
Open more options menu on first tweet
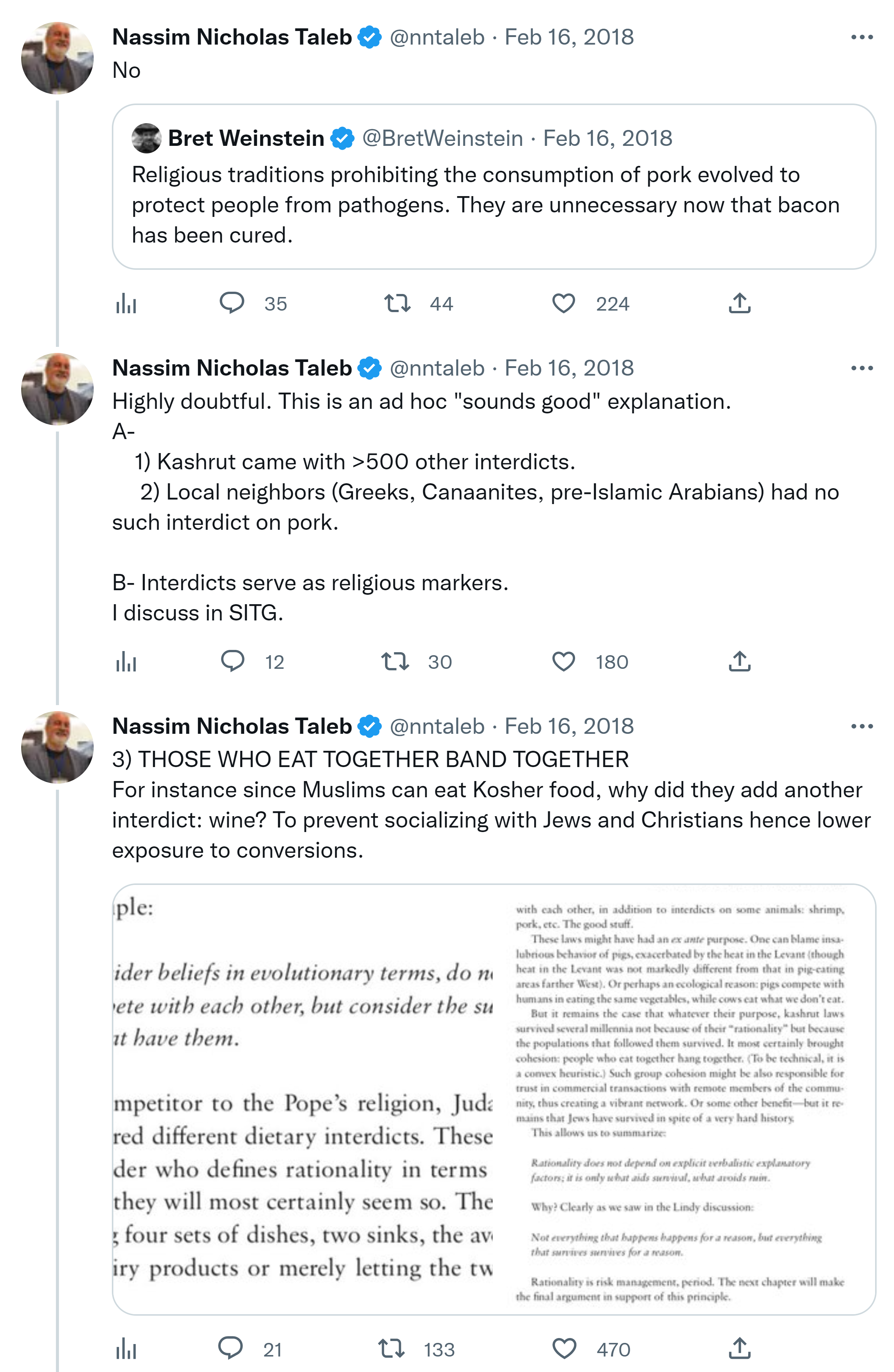pos(862,37)
